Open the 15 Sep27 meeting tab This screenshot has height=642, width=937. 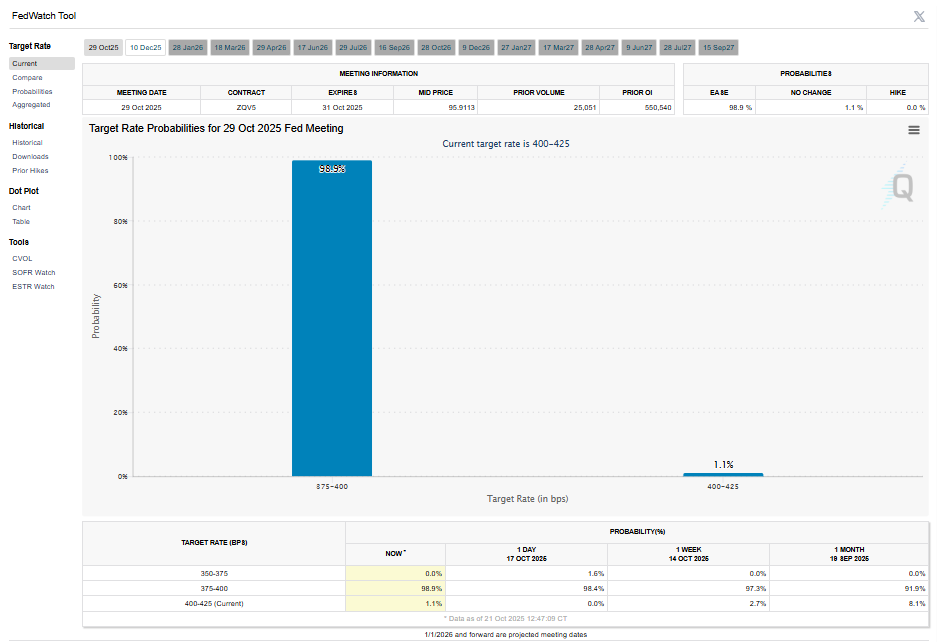coord(718,47)
